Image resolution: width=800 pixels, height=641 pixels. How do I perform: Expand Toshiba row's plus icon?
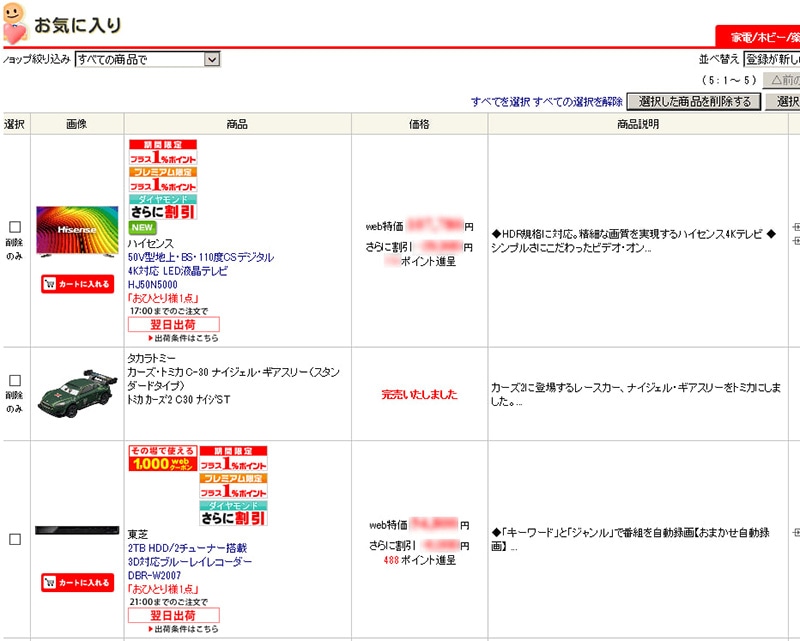796,533
